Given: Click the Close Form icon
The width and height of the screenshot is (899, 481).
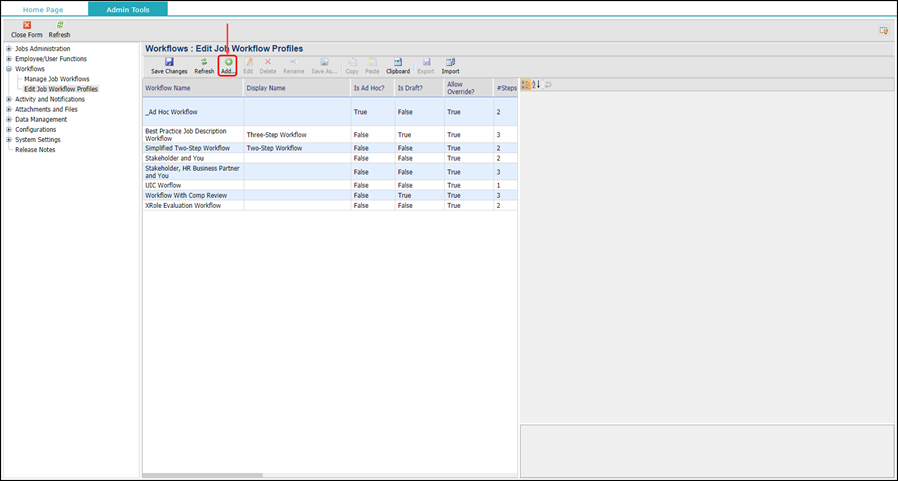Looking at the screenshot, I should 27,25.
